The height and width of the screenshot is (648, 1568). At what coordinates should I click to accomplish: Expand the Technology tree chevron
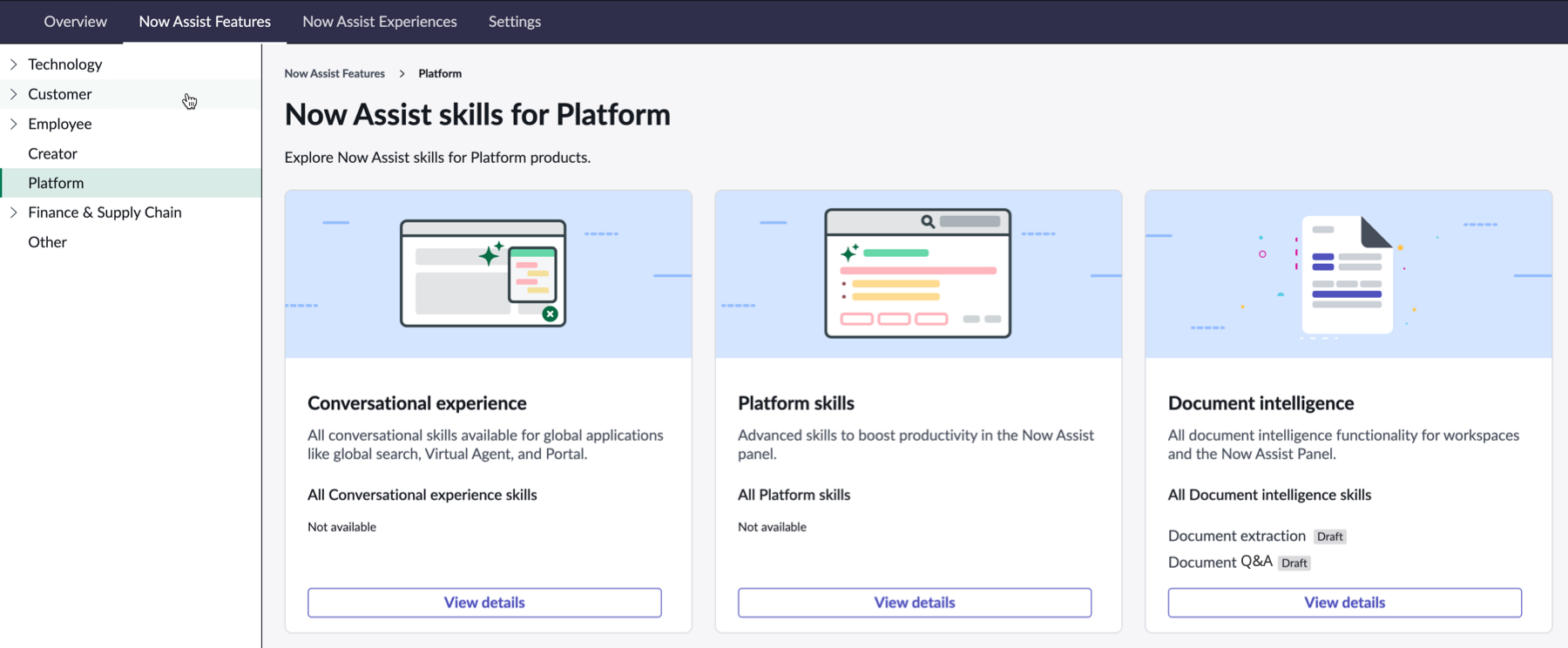[x=13, y=64]
